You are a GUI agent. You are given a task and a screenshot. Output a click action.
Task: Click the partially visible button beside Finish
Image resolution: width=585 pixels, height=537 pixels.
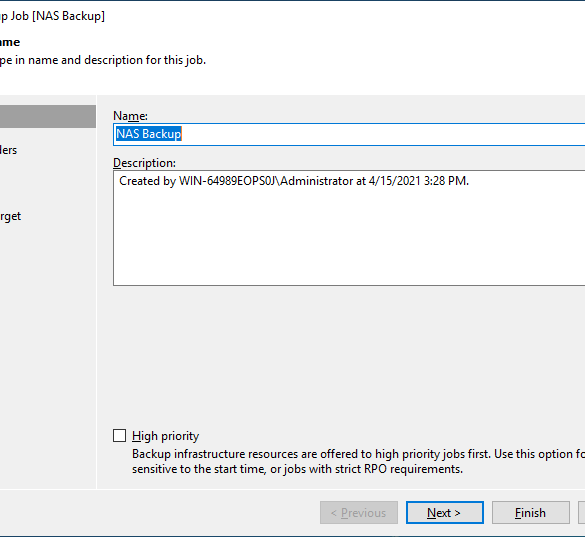(x=582, y=512)
